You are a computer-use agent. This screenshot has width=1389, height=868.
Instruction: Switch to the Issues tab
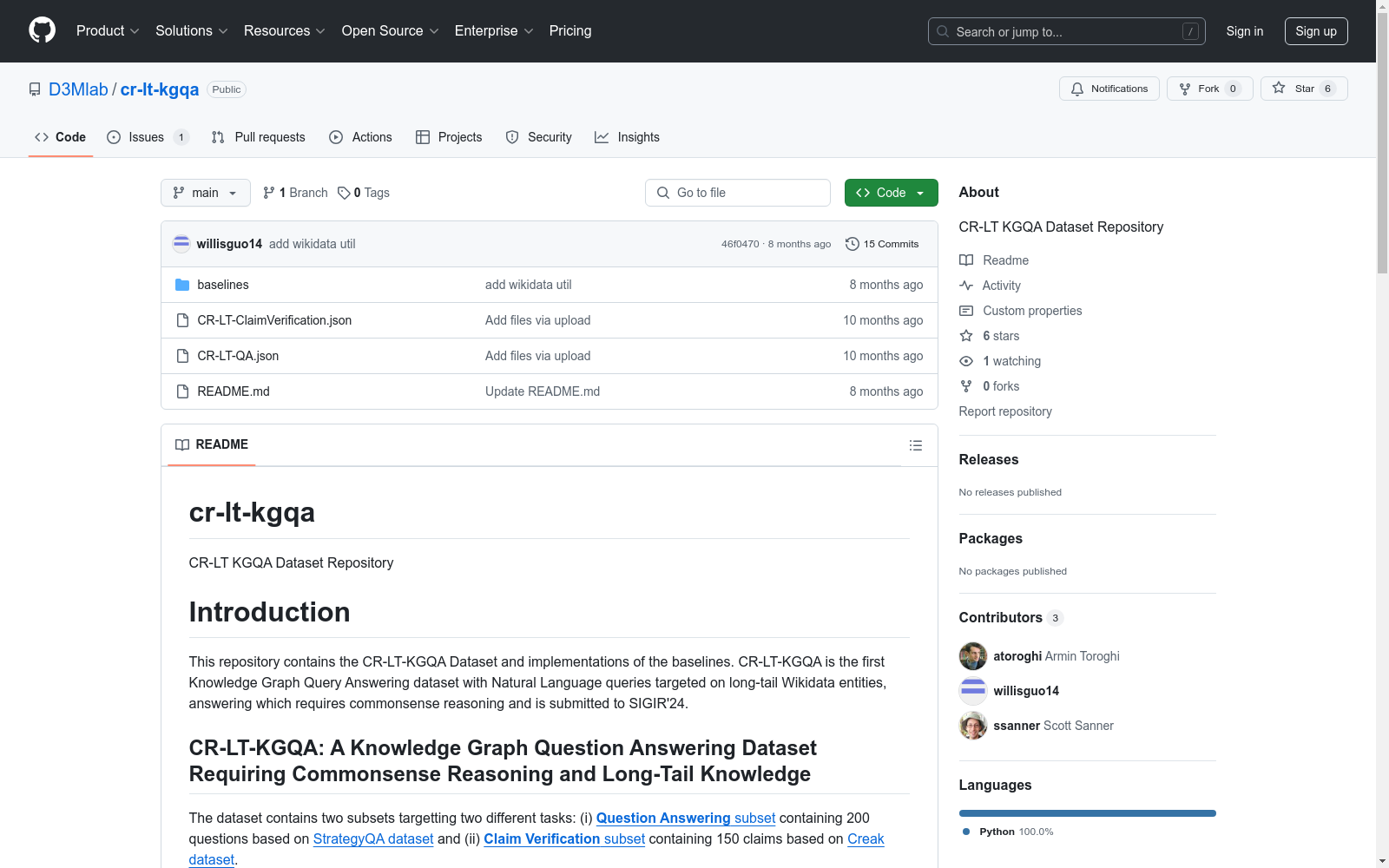tap(148, 137)
